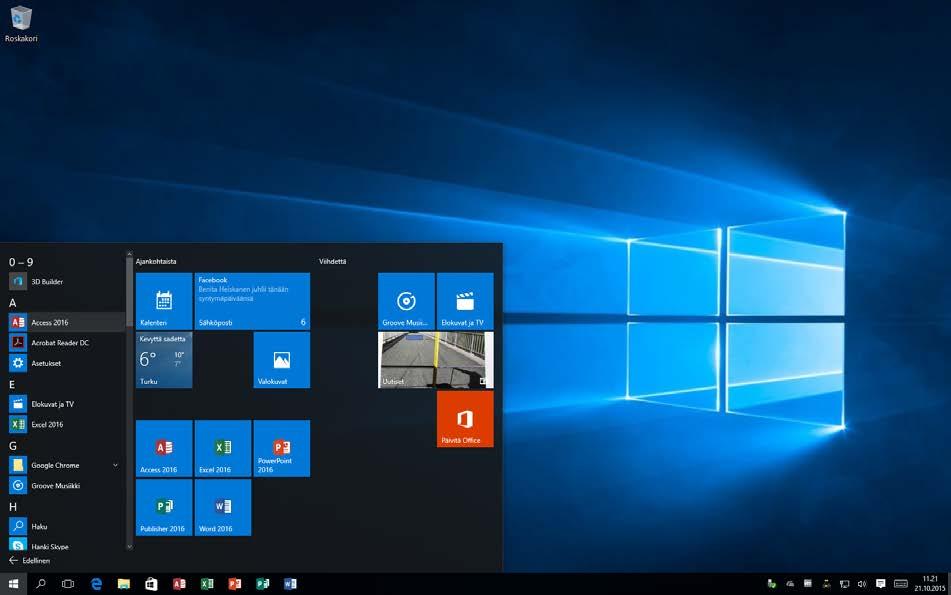
Task: Expand the Google Chrome folder chevron
Action: pyautogui.click(x=115, y=465)
